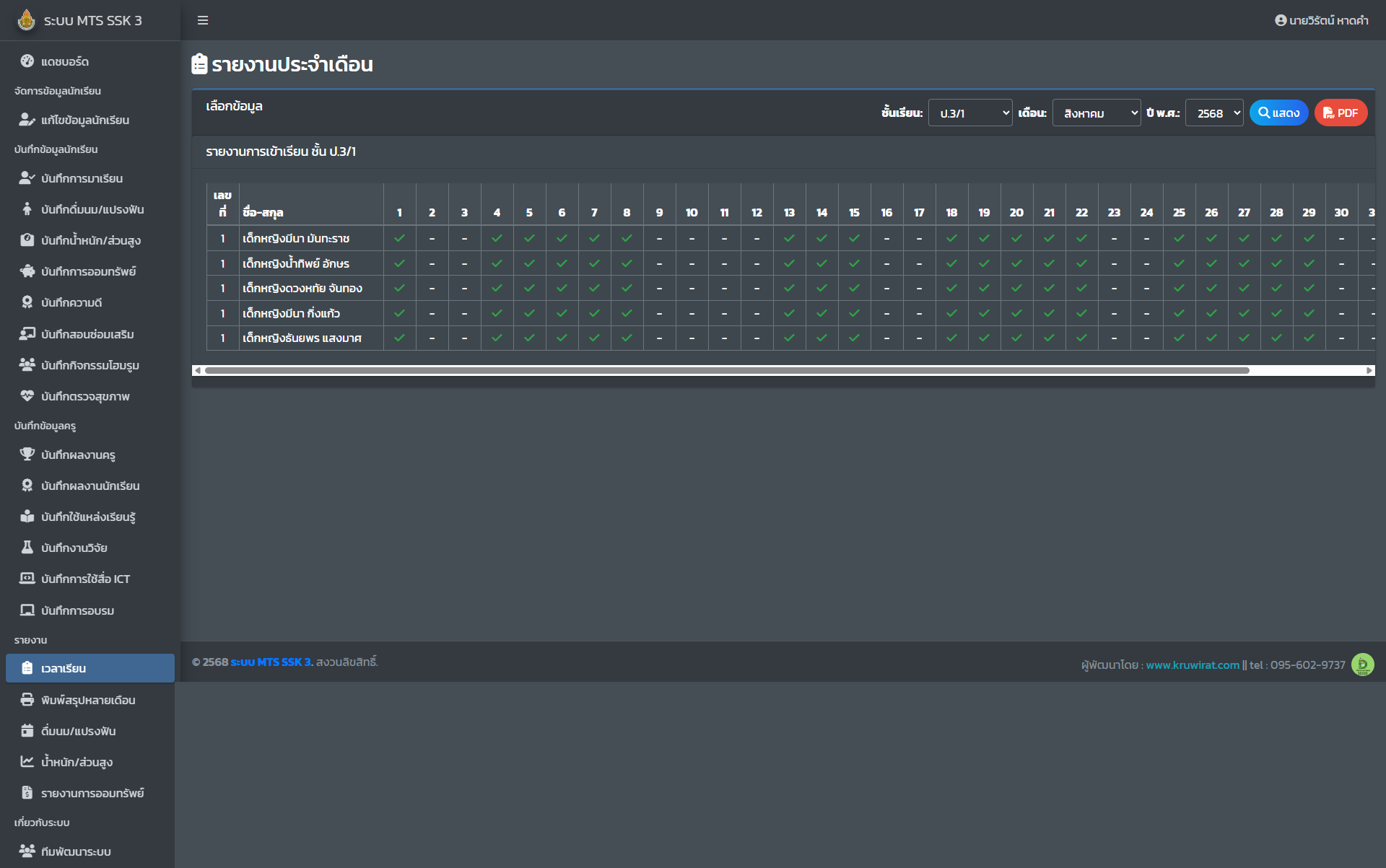The image size is (1386, 868).
Task: Select the savings report menu item
Action: 92,793
